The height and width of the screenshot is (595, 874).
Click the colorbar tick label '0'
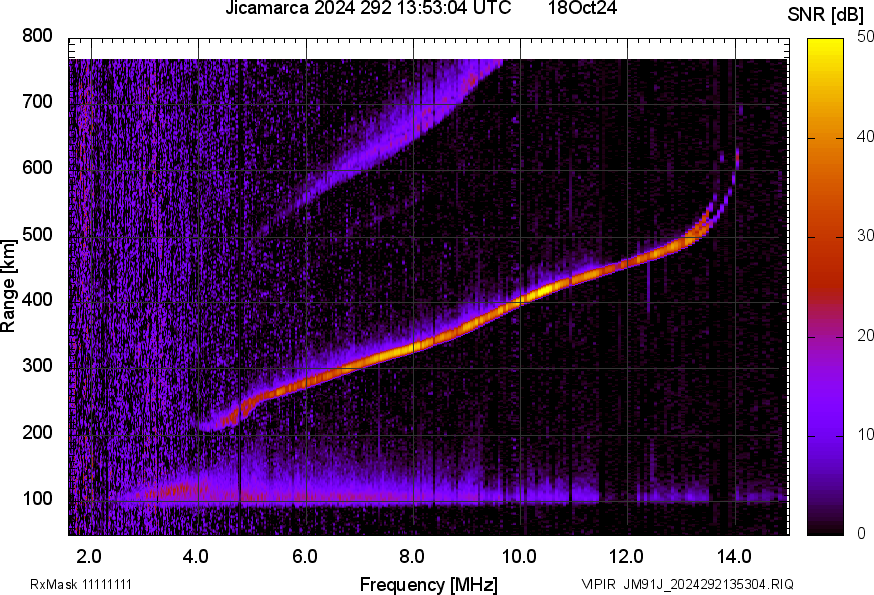pyautogui.click(x=861, y=533)
